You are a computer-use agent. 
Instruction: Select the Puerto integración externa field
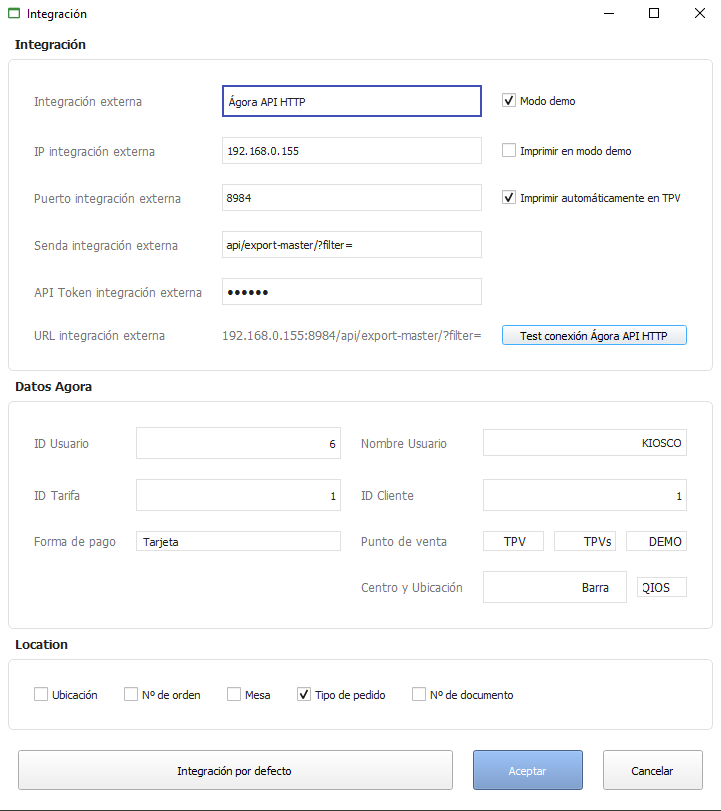[x=352, y=198]
